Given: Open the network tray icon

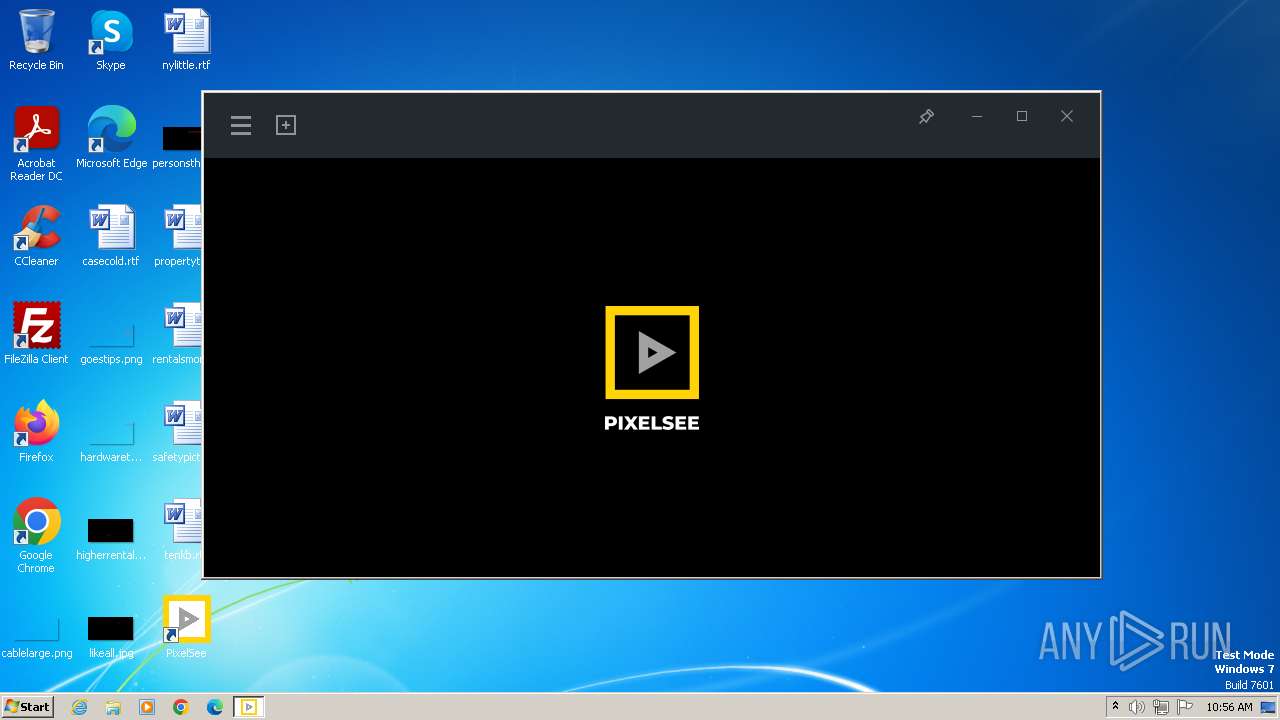Looking at the screenshot, I should click(x=1161, y=707).
